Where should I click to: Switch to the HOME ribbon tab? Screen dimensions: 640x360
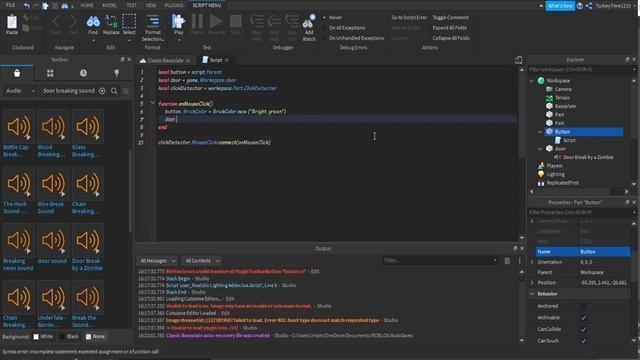(87, 5)
